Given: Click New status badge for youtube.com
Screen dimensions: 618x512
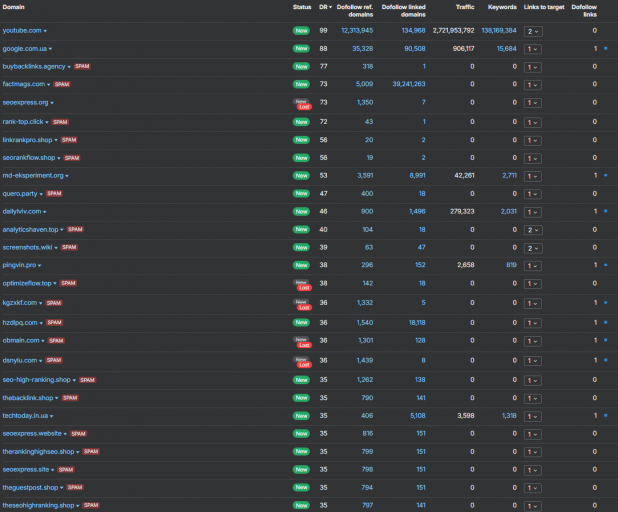Looking at the screenshot, I should coord(302,30).
